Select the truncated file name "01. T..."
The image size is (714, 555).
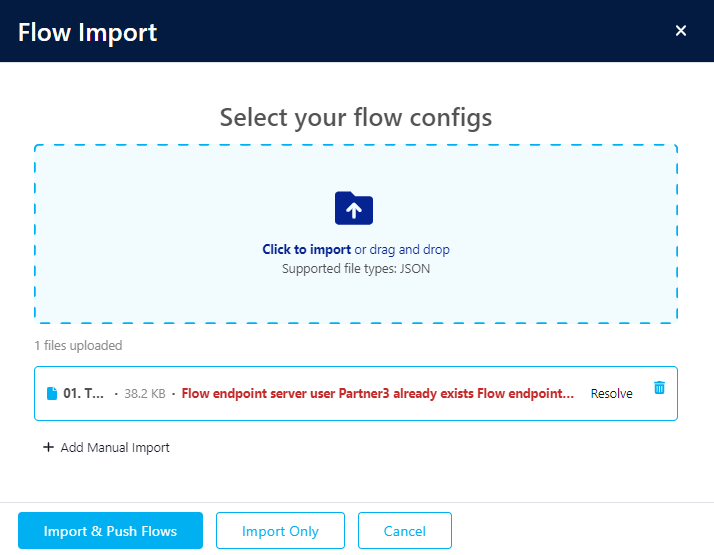point(84,394)
